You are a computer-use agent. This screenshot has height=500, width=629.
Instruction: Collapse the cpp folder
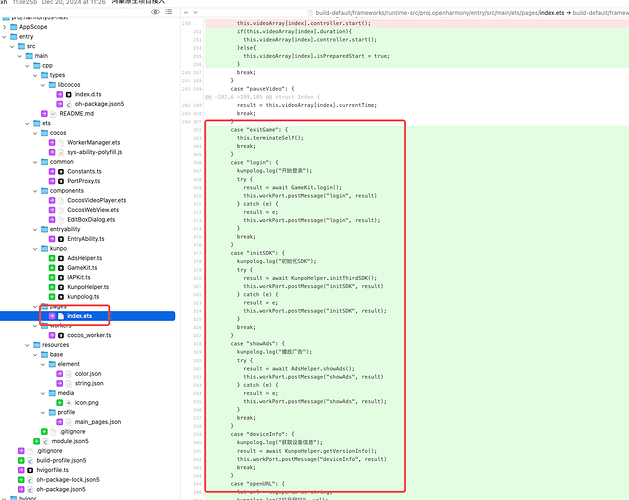[x=27, y=65]
